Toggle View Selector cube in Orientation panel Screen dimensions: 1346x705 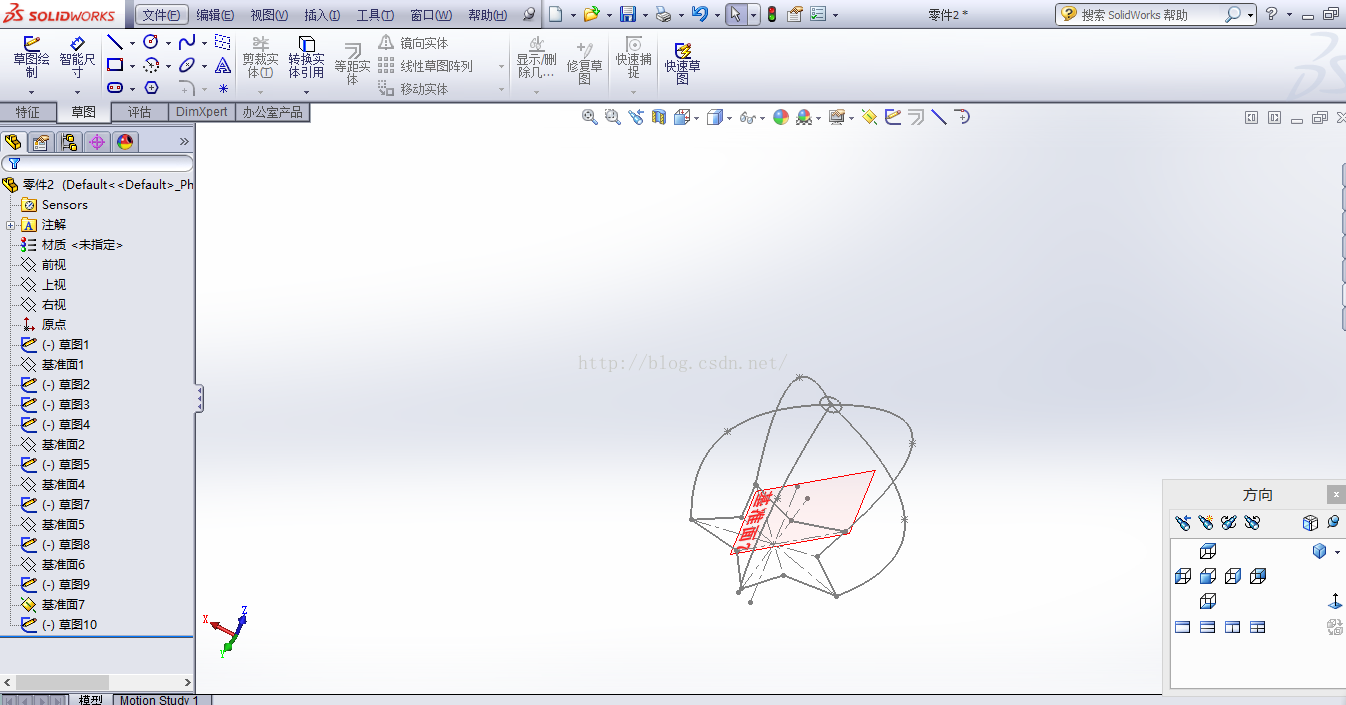pyautogui.click(x=1310, y=522)
